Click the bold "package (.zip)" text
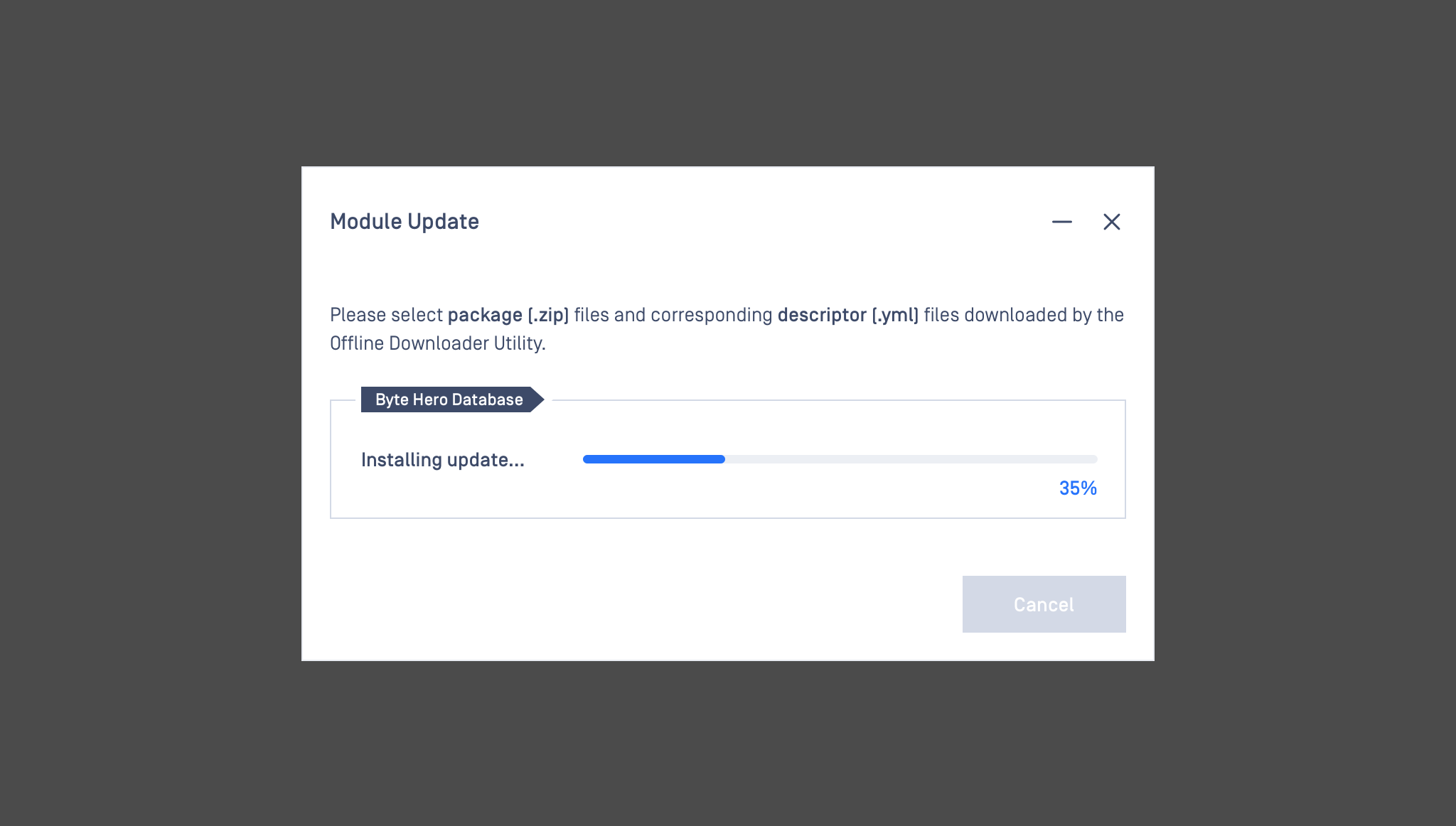The width and height of the screenshot is (1456, 826). (x=508, y=315)
